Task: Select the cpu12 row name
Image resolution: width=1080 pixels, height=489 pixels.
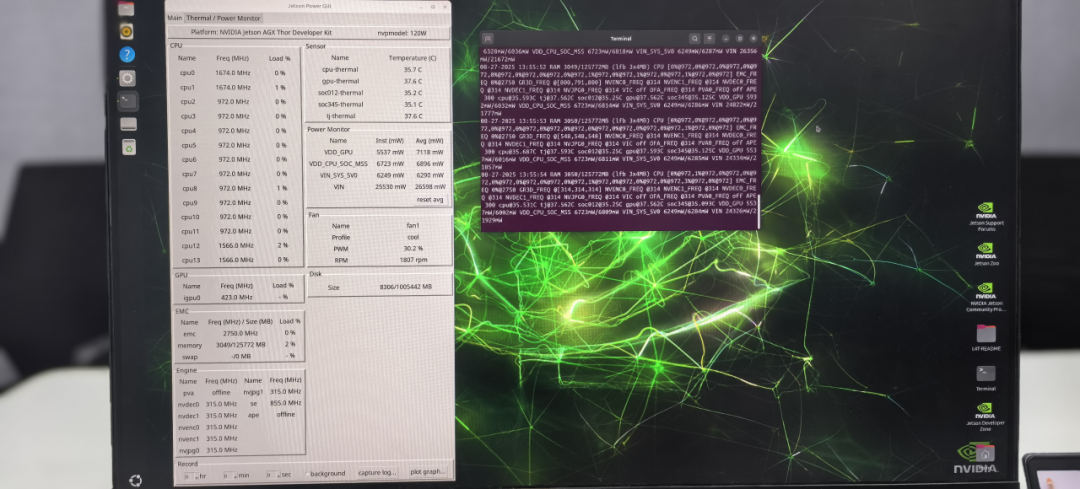Action: [x=191, y=246]
